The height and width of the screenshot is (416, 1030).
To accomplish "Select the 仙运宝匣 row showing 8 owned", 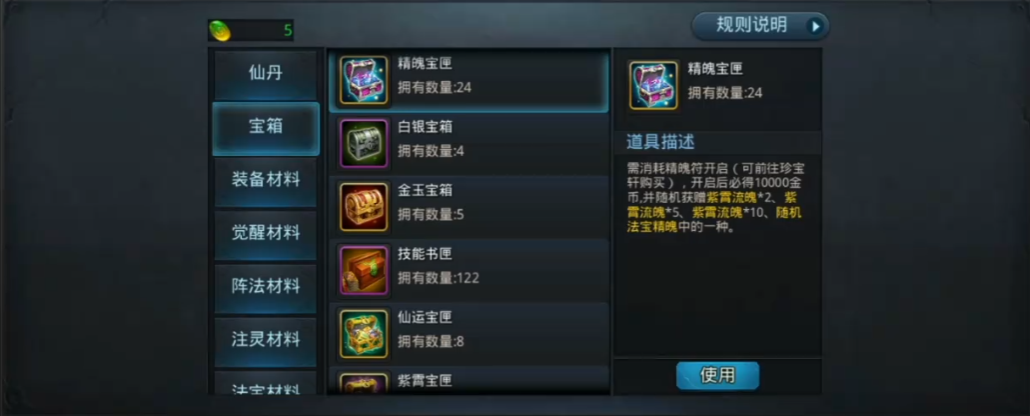I will coord(468,333).
